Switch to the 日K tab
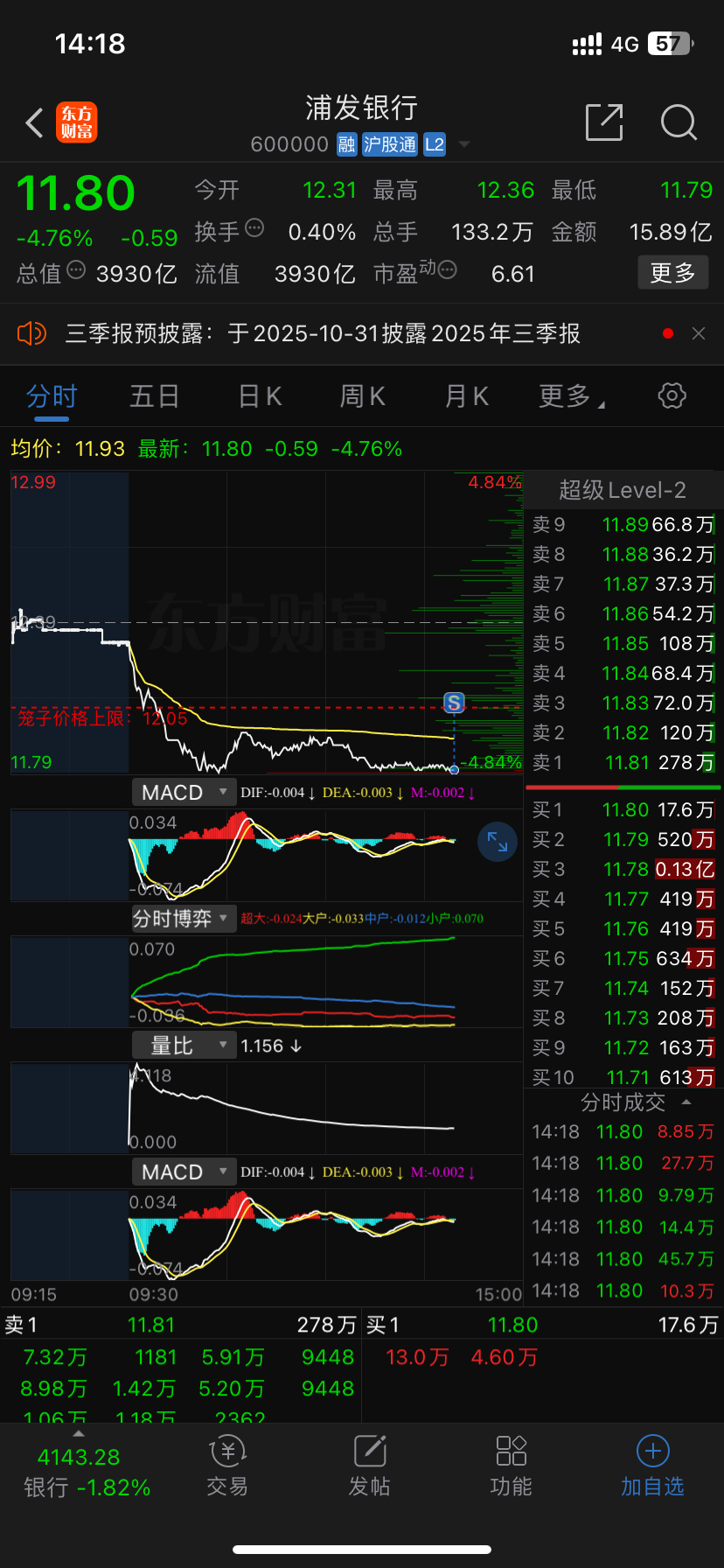The width and height of the screenshot is (724, 1568). (x=260, y=396)
